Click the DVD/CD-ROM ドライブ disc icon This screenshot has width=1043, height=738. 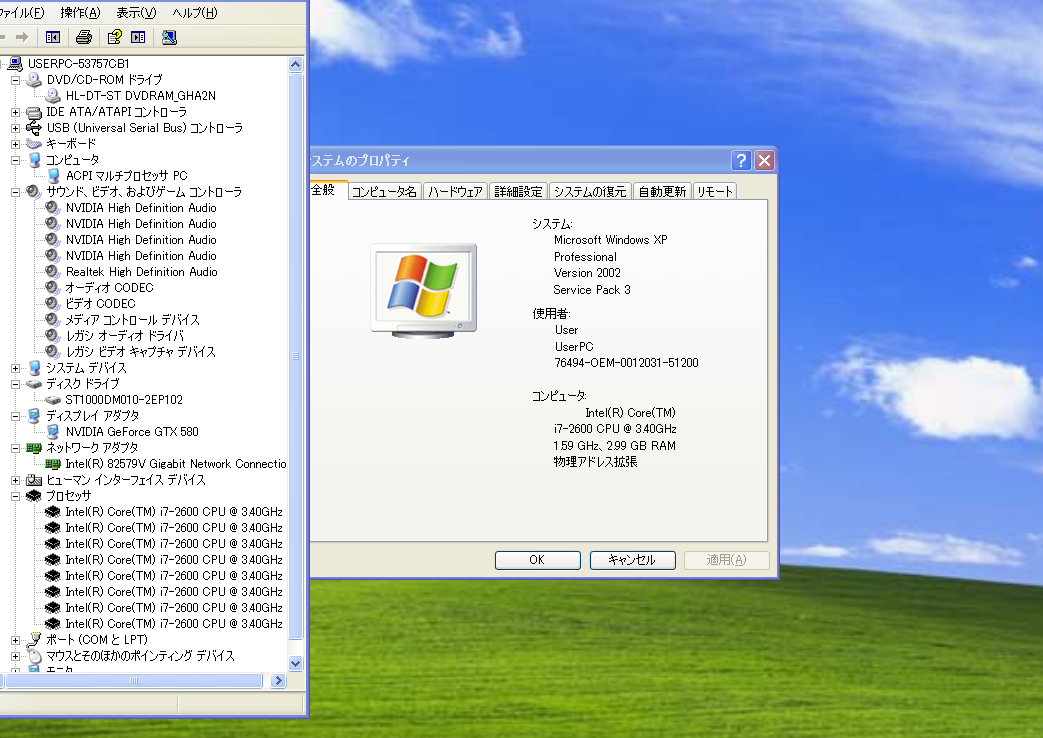tap(34, 80)
